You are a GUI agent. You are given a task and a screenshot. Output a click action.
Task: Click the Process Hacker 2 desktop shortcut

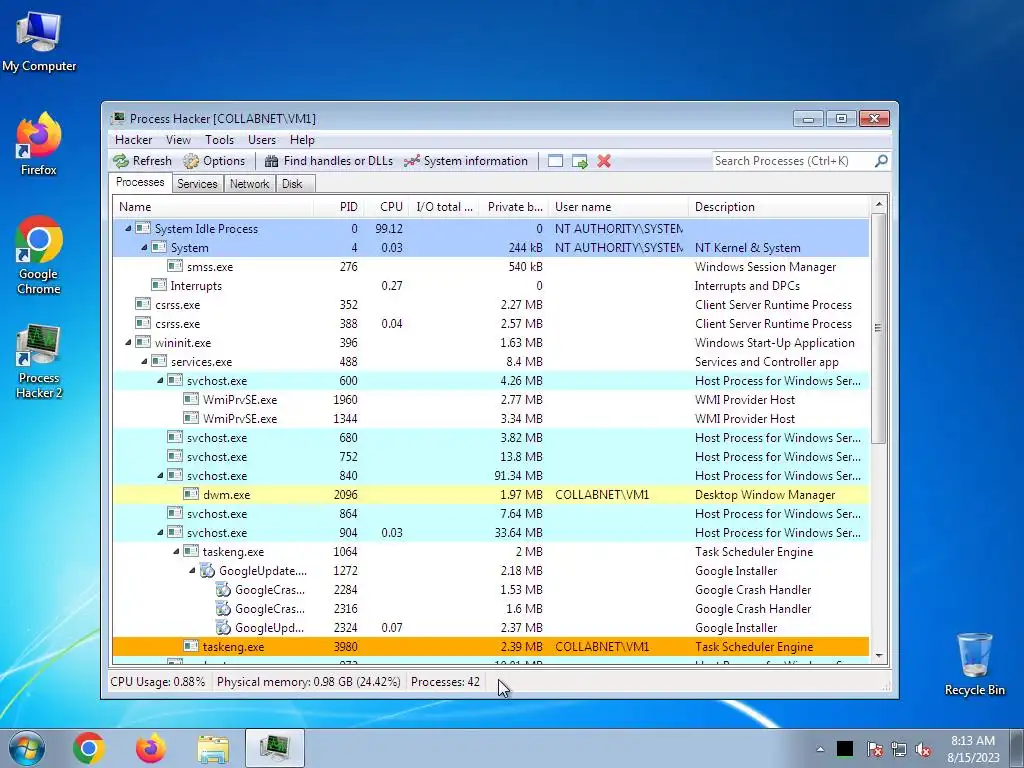(x=39, y=361)
